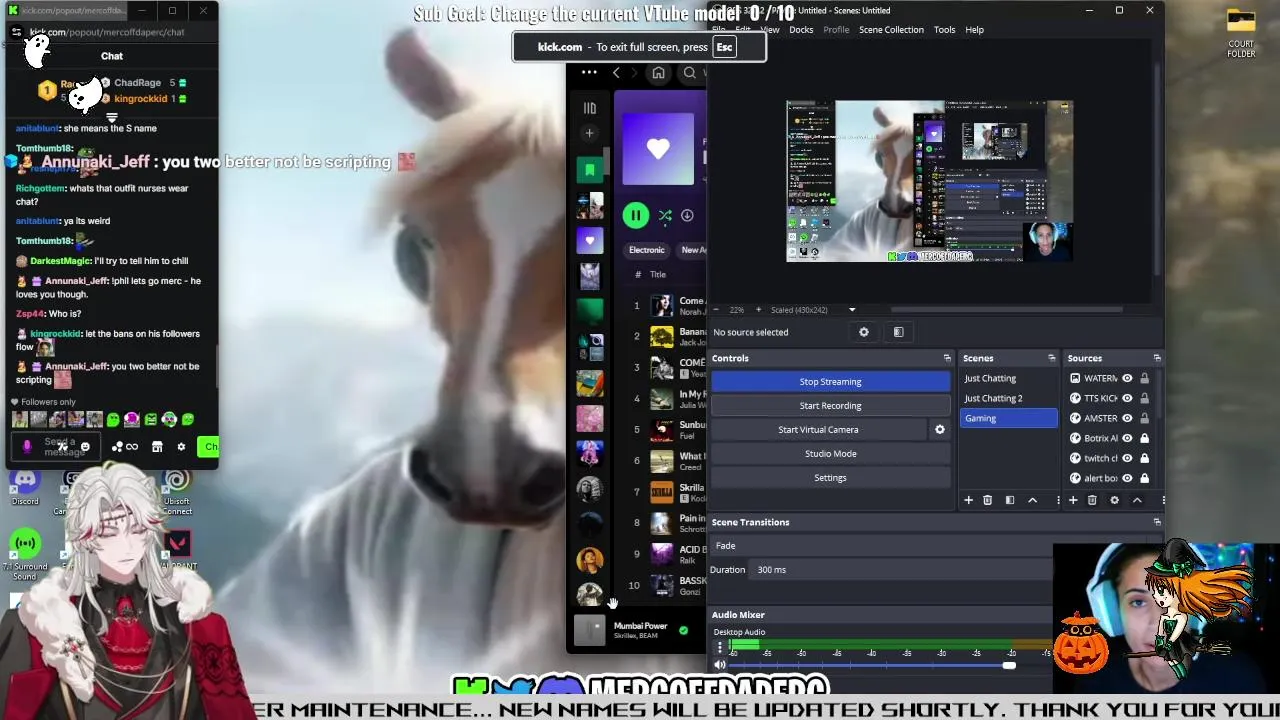Open emoji picker in Kick chat input

[x=85, y=447]
